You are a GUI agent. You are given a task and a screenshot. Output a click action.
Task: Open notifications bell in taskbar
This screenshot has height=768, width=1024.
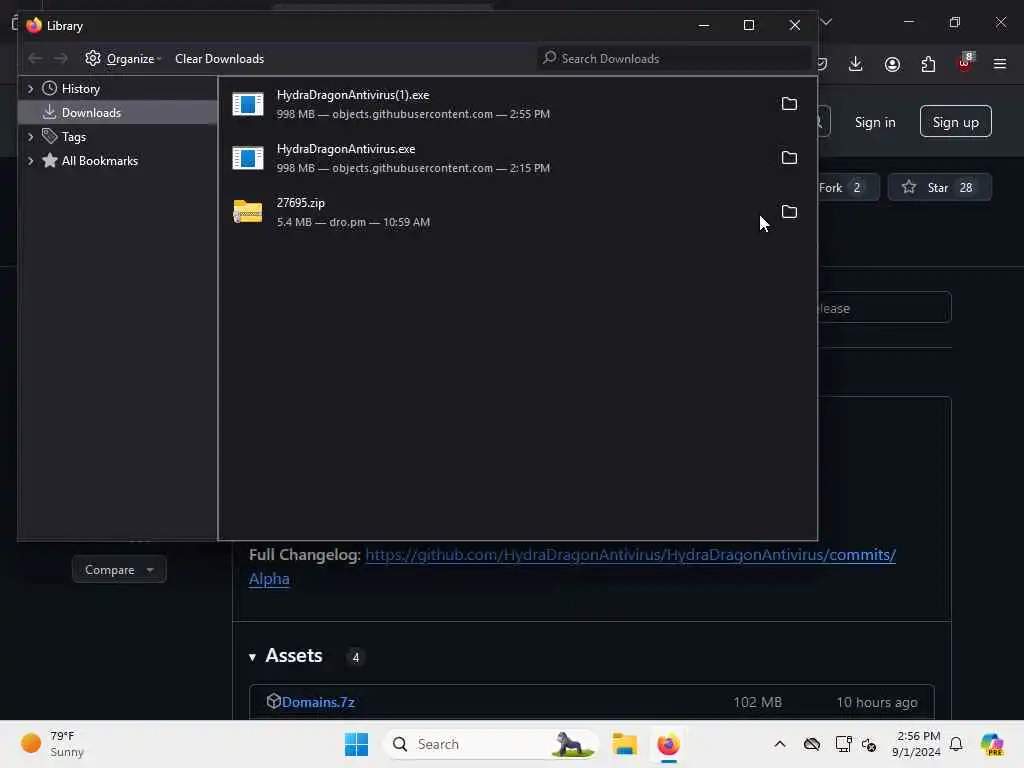pyautogui.click(x=956, y=744)
